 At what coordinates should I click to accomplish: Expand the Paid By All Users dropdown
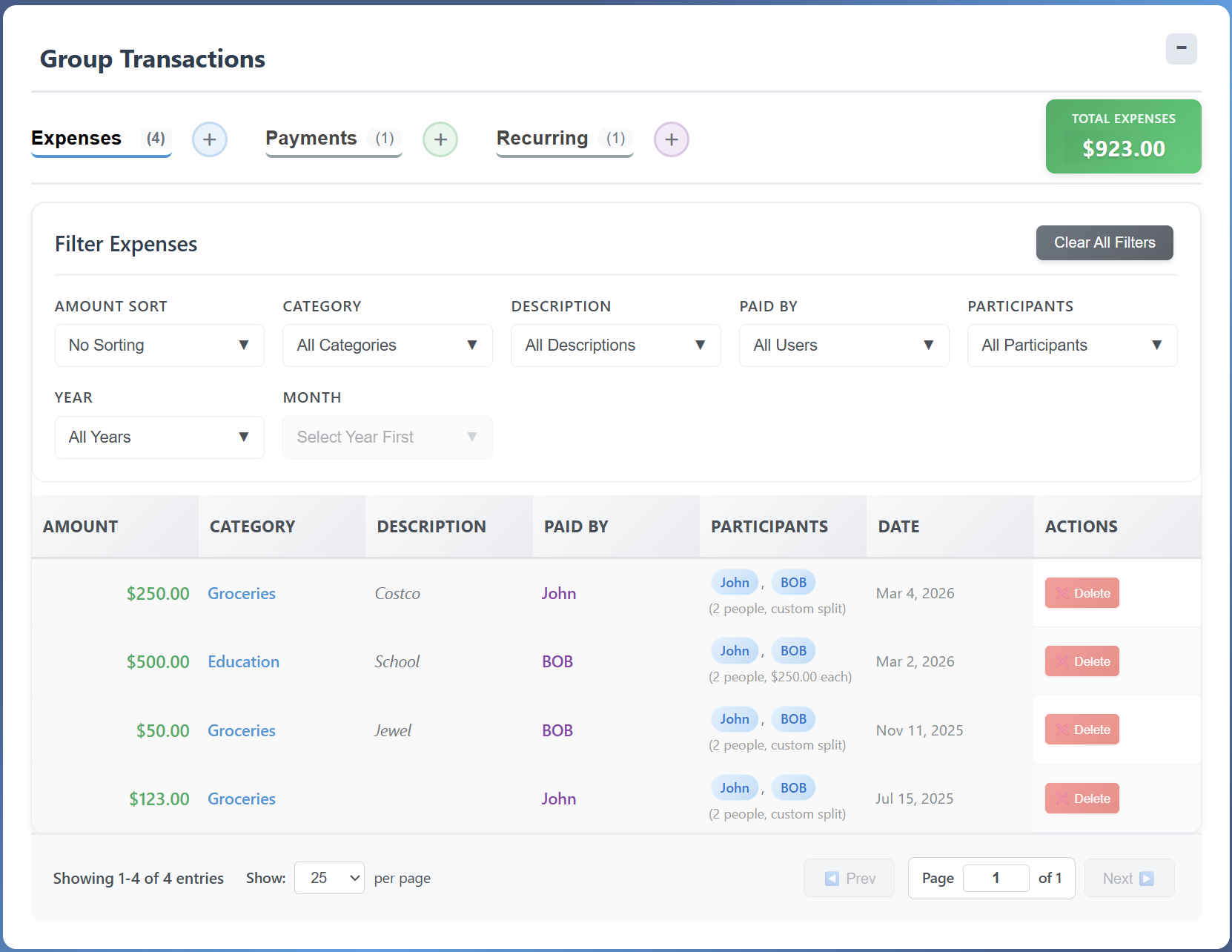click(x=844, y=346)
